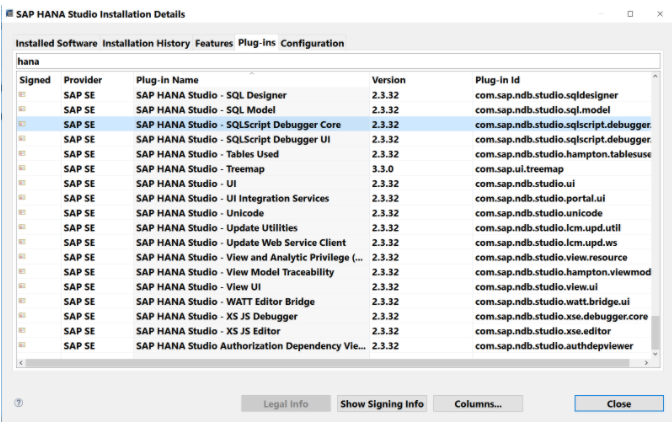Screen dimensions: 672x426
Task: Click plug-in id 'com.sap.ndb.studio.unicode'
Action: [539, 213]
